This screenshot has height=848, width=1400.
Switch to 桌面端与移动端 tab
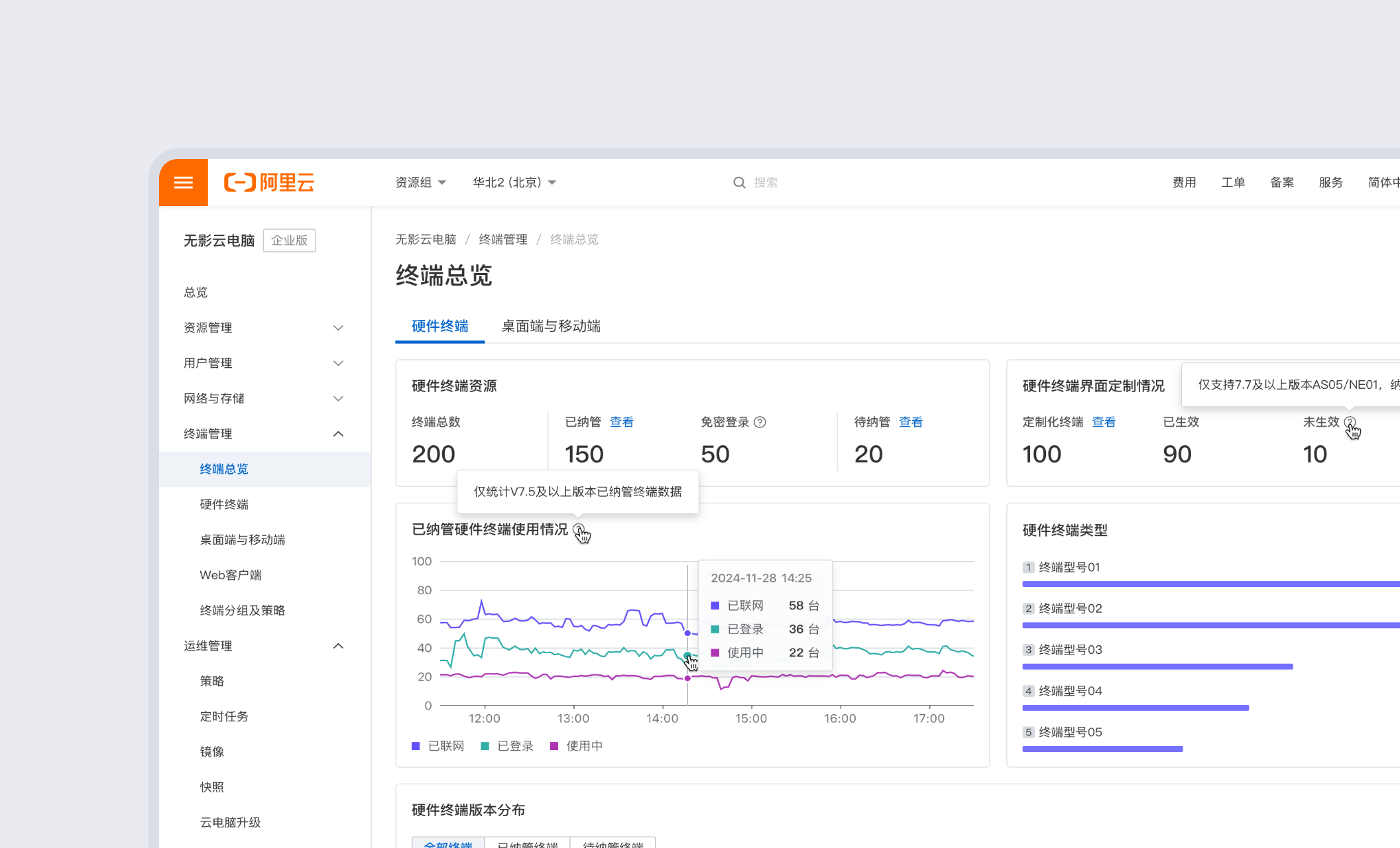[551, 326]
